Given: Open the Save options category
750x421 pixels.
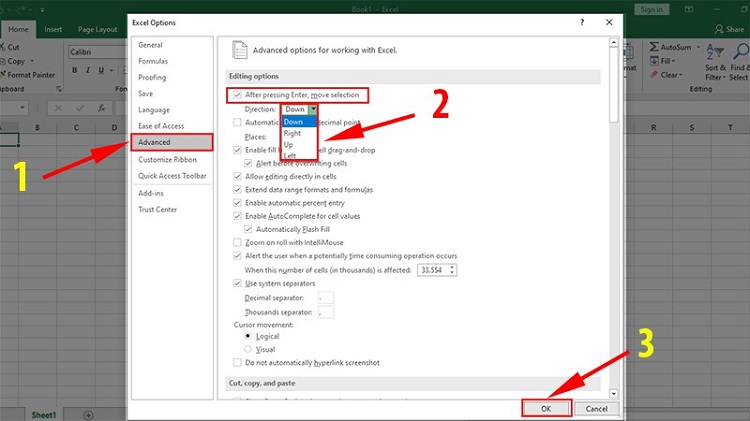Looking at the screenshot, I should [x=145, y=94].
